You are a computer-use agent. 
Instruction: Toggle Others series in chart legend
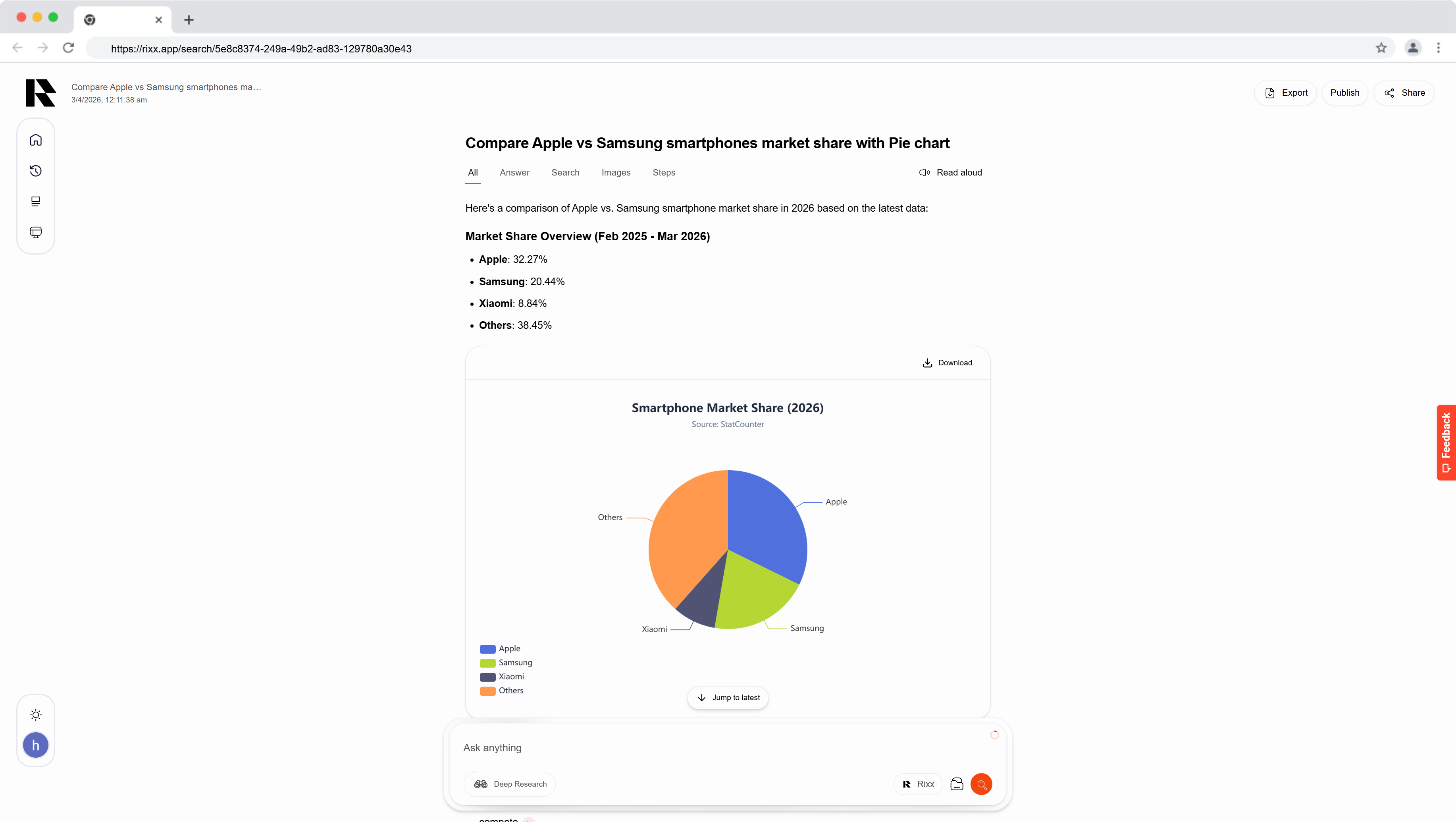pos(502,690)
